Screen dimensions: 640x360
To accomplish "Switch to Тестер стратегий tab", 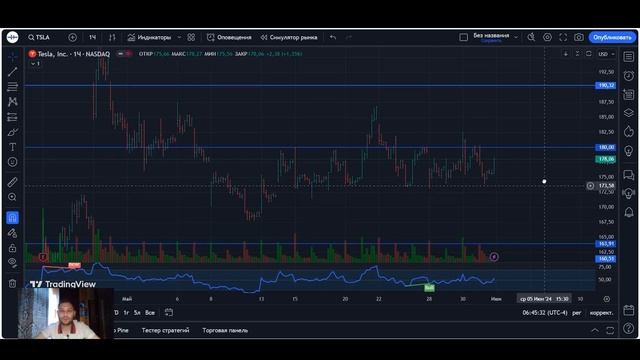I will (165, 330).
